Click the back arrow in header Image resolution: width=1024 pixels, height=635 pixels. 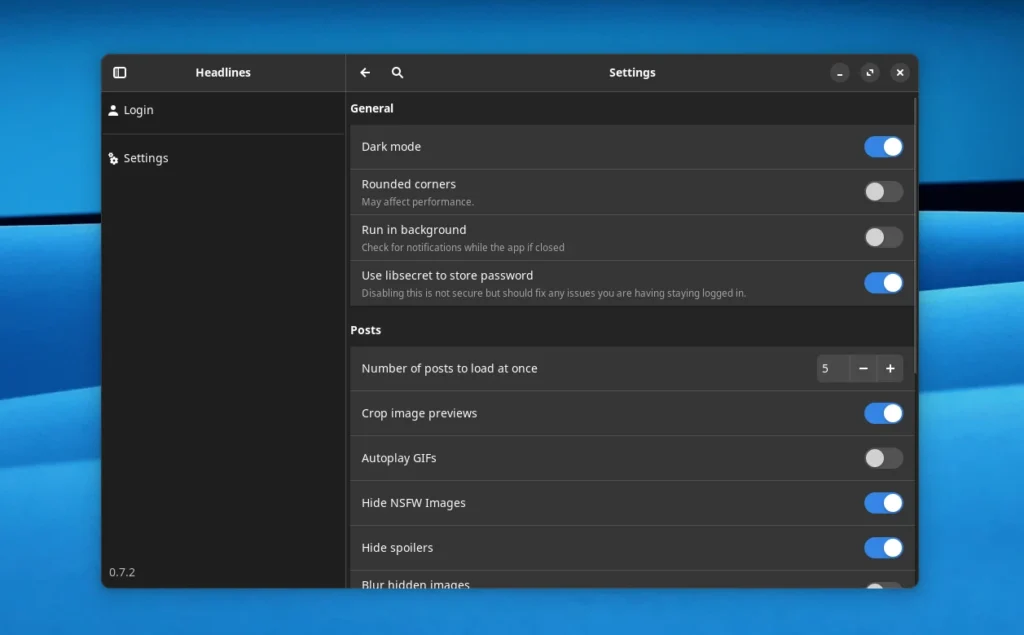[x=365, y=73]
